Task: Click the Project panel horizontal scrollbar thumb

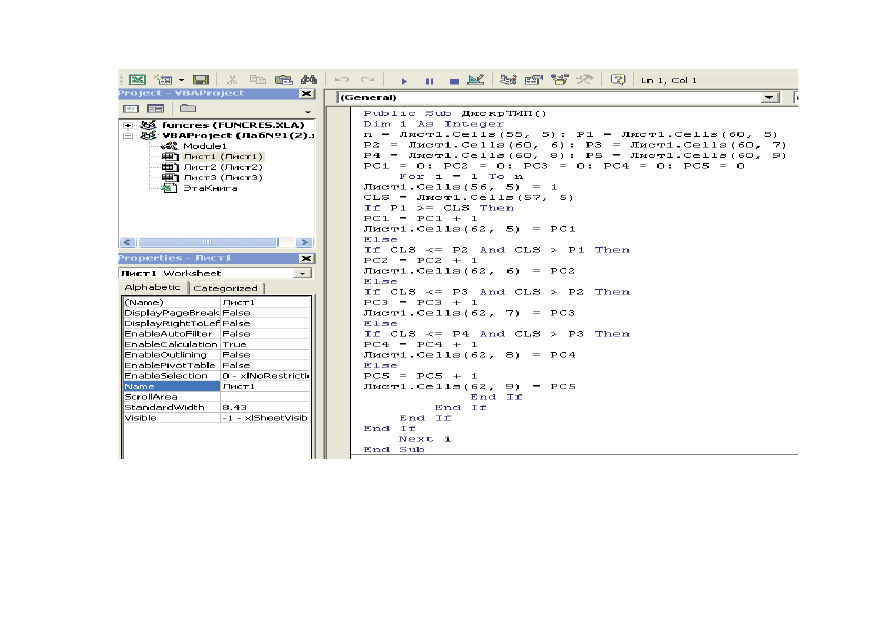Action: [207, 242]
